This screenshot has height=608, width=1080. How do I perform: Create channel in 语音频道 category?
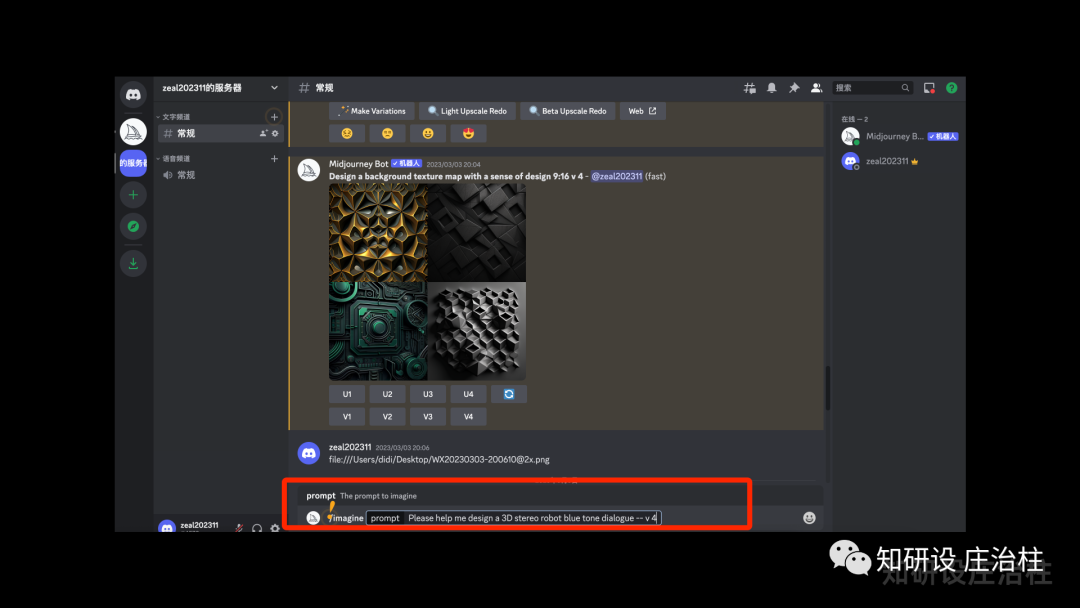[274, 158]
